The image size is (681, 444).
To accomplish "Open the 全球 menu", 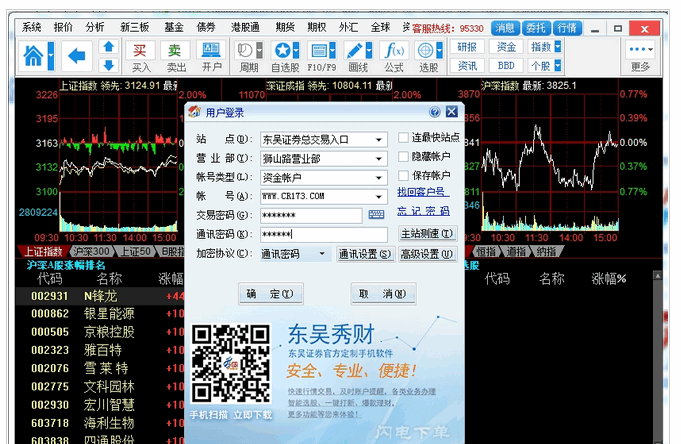I will point(380,27).
